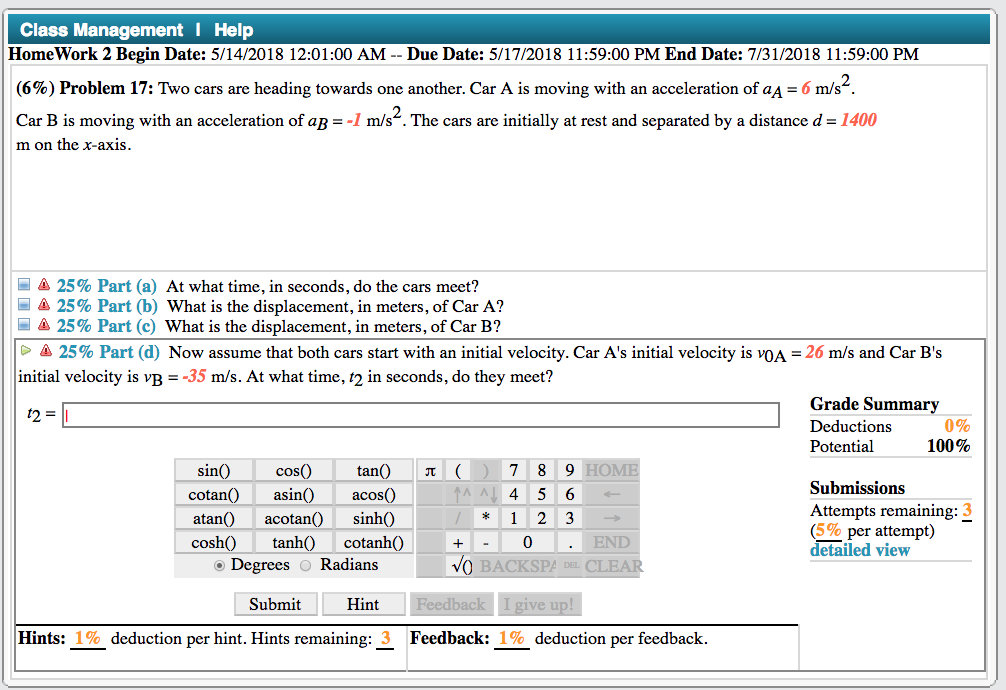The image size is (1006, 690).
Task: Click the sin() function key
Action: click(x=213, y=470)
